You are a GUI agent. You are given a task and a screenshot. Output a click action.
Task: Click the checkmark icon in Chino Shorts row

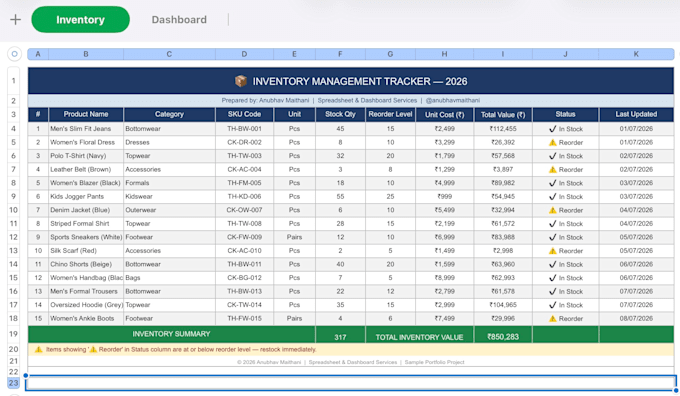(552, 264)
